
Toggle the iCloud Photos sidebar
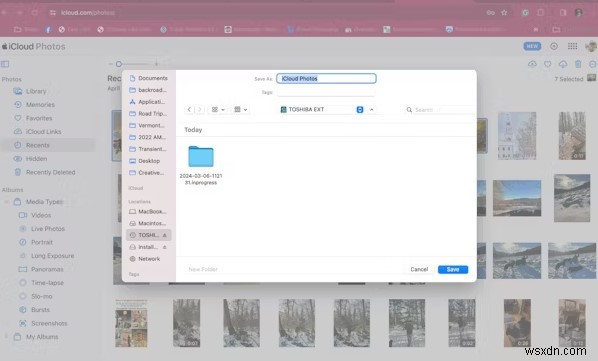tap(5, 64)
